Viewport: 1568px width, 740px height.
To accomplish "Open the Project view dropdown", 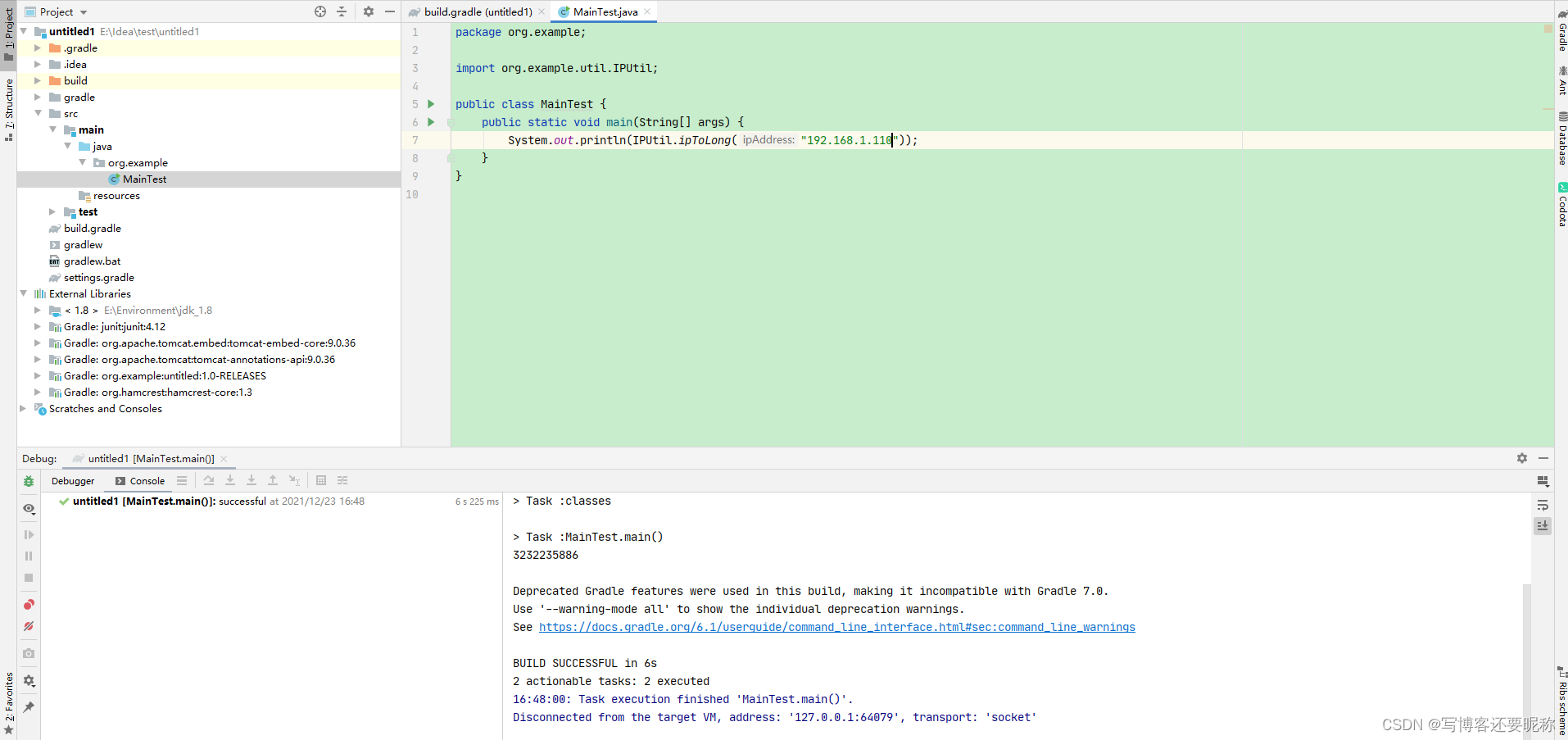I will tap(57, 11).
